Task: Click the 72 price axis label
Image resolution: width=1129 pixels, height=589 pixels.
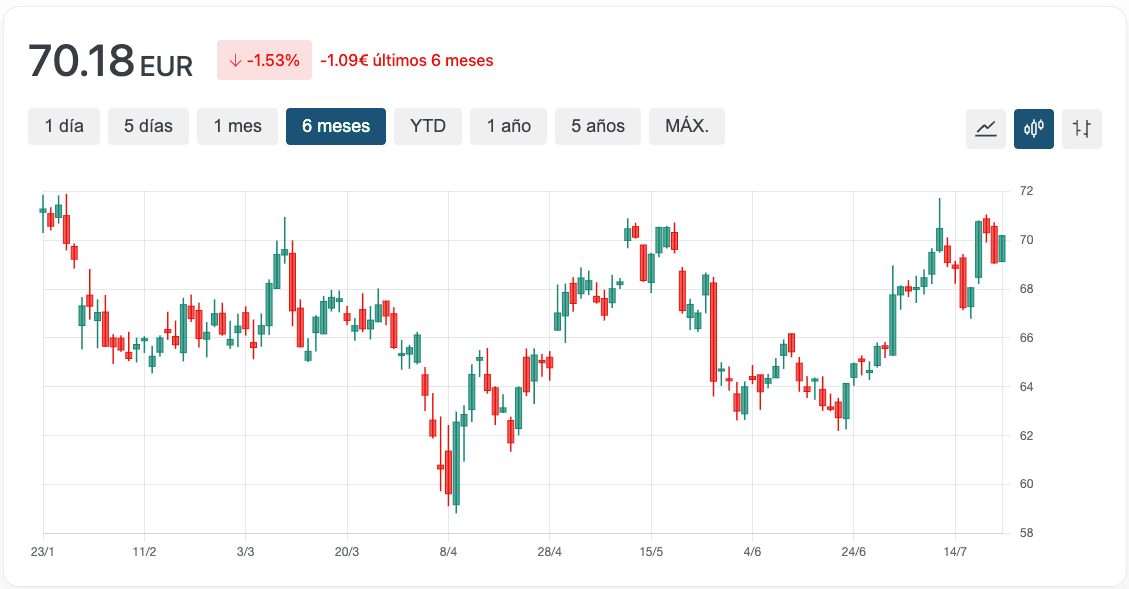Action: click(x=1026, y=191)
